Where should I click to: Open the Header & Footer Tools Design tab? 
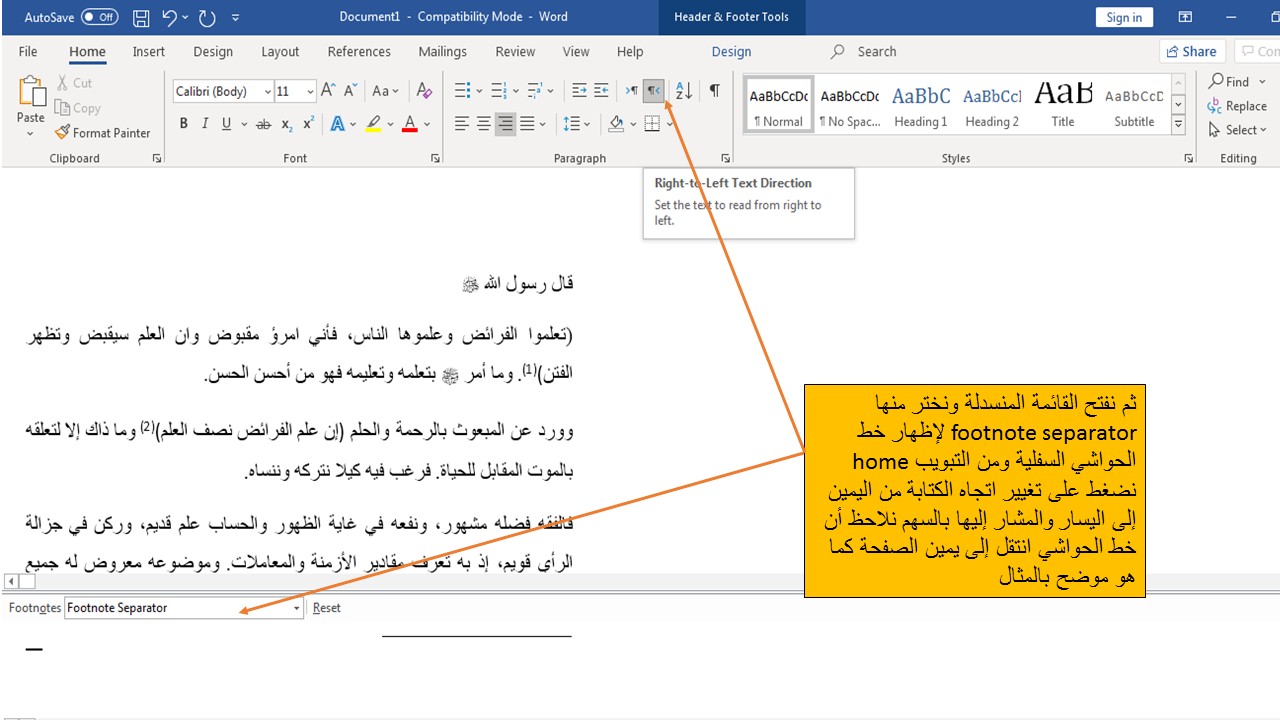(730, 51)
